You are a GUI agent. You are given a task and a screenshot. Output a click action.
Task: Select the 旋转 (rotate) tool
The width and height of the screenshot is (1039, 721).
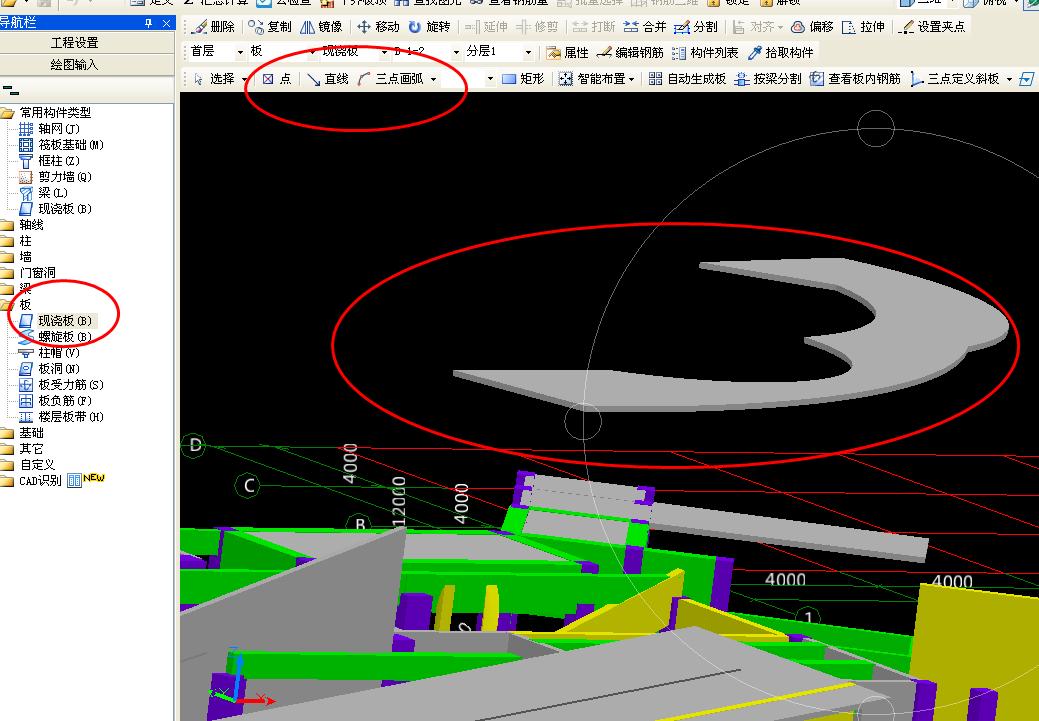[x=429, y=27]
